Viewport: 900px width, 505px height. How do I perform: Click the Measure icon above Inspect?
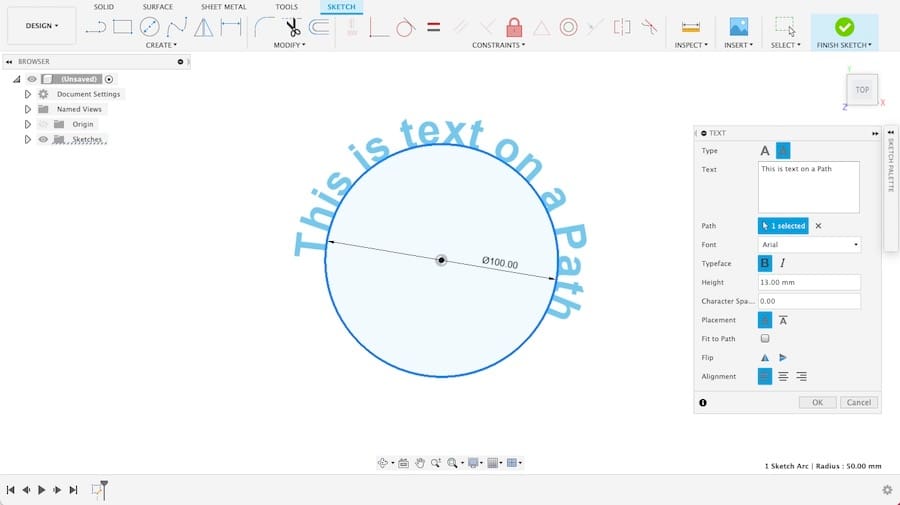(690, 27)
